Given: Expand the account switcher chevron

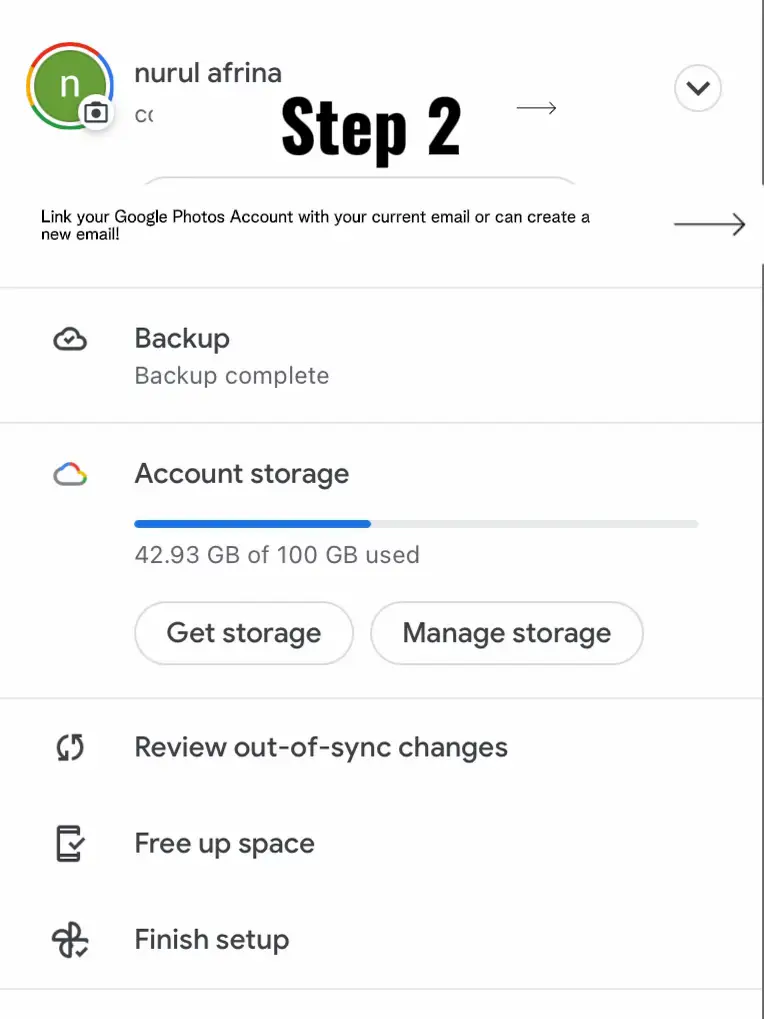Looking at the screenshot, I should point(698,89).
